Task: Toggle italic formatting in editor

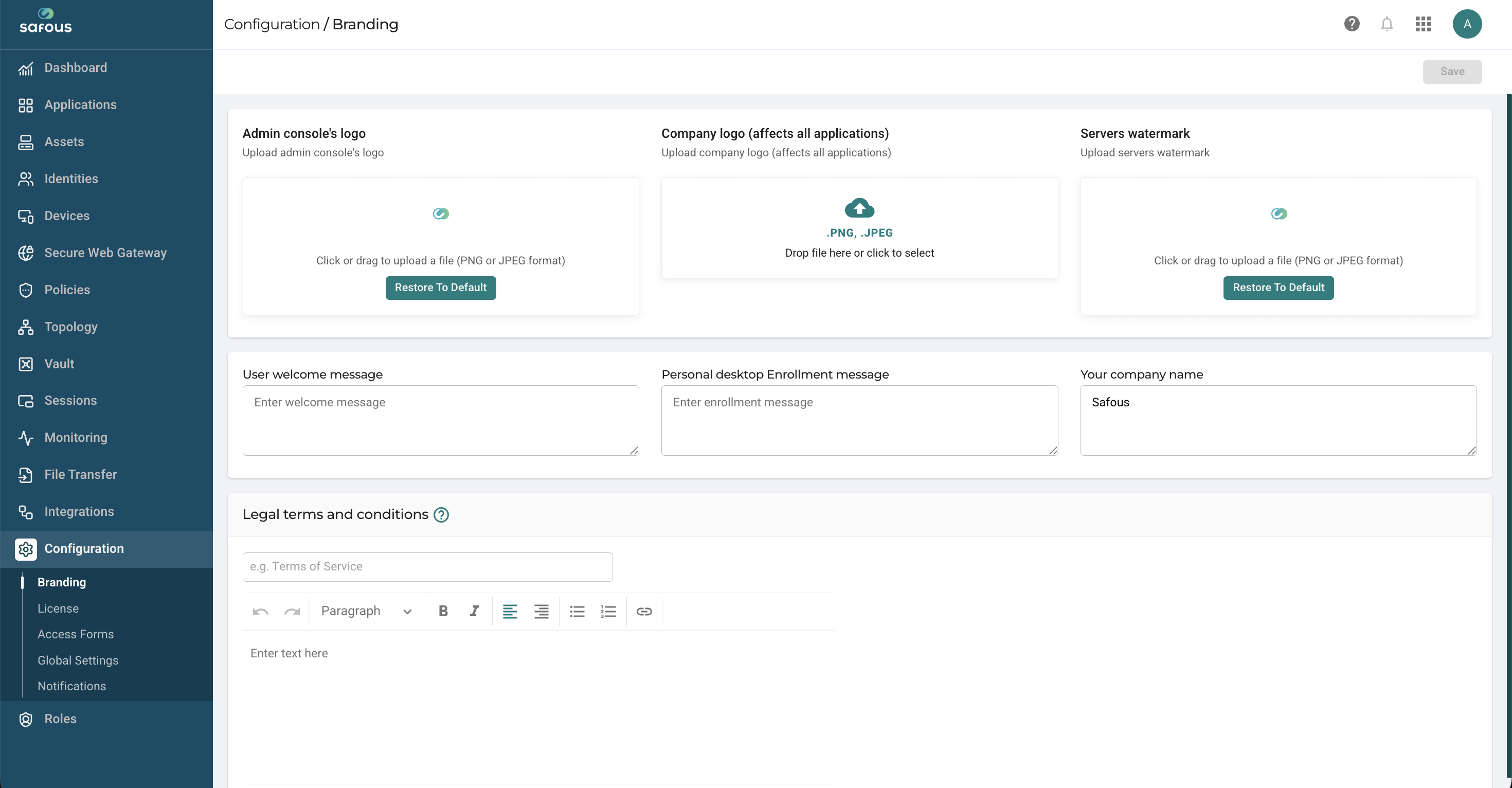Action: [474, 611]
